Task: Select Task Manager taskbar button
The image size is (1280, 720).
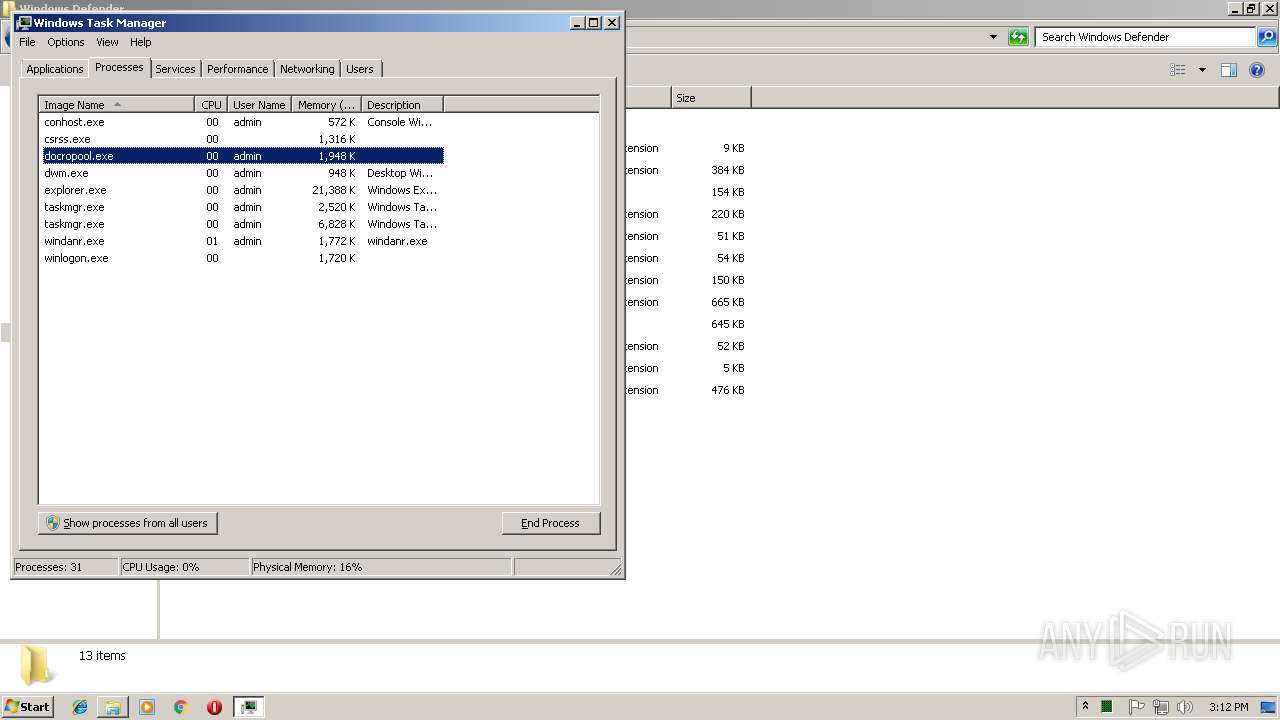Action: tap(248, 707)
